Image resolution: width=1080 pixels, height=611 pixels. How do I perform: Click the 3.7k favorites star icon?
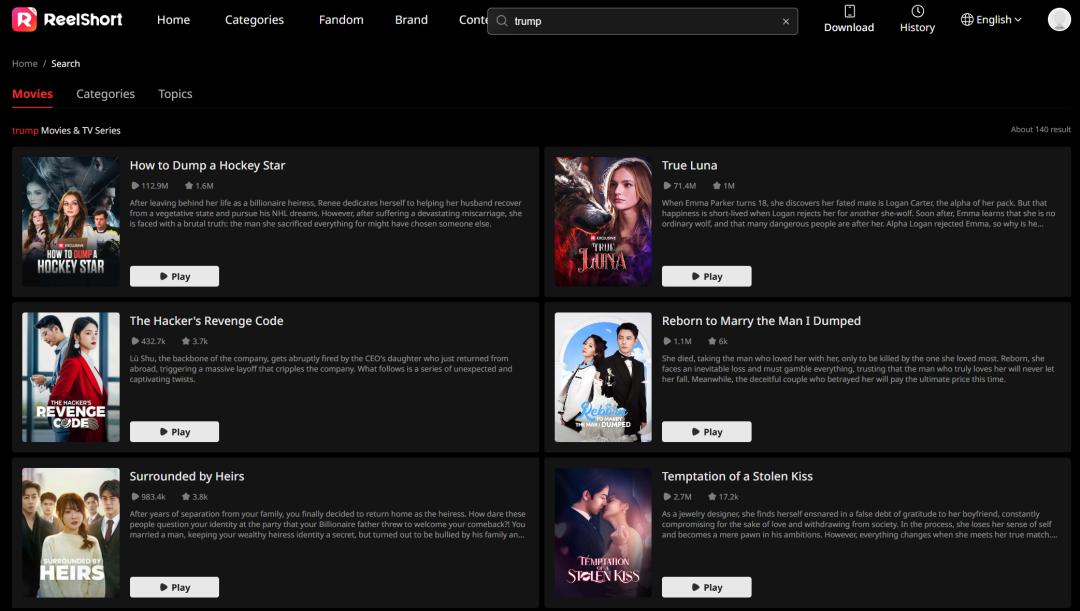point(186,341)
